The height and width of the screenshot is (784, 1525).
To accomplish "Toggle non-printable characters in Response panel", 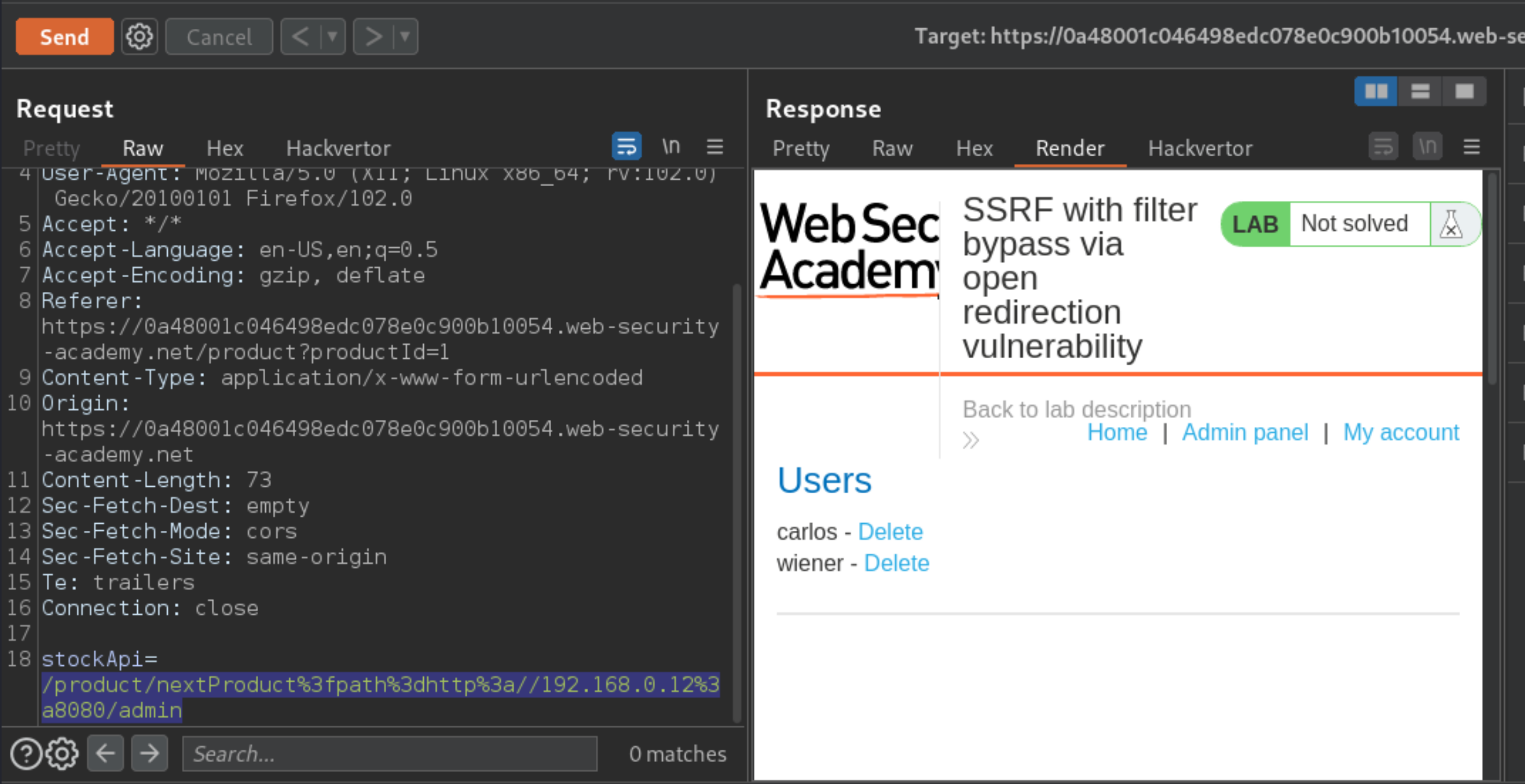I will pyautogui.click(x=1428, y=146).
